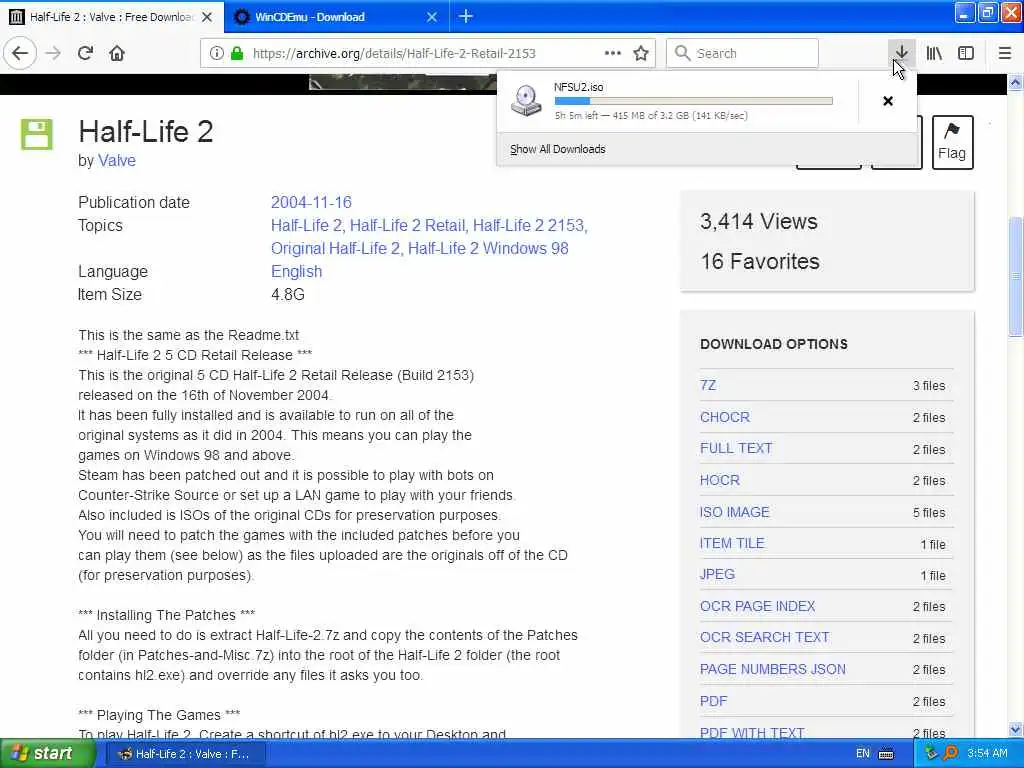1024x768 pixels.
Task: Click inside the Search box
Action: coord(742,53)
